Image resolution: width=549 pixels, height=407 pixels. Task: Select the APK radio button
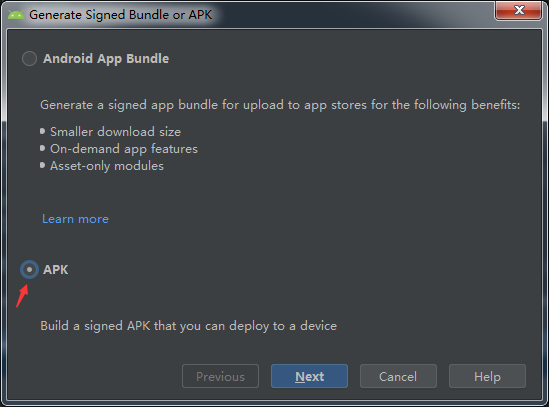29,269
